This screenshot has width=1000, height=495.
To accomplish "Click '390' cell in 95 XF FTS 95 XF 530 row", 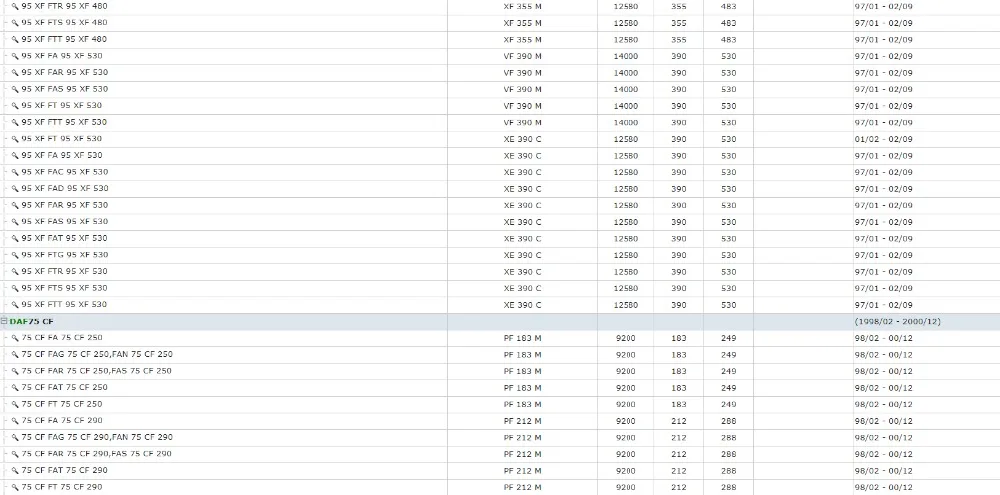I will click(x=679, y=288).
